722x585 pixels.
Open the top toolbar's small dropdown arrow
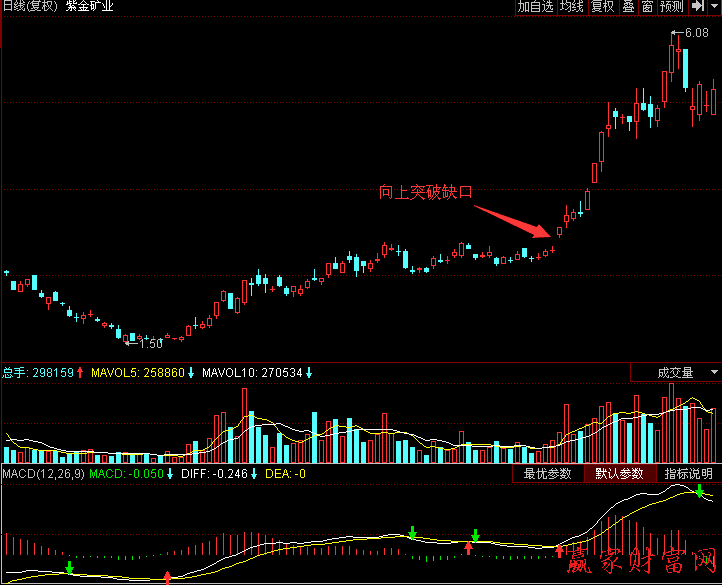point(716,7)
